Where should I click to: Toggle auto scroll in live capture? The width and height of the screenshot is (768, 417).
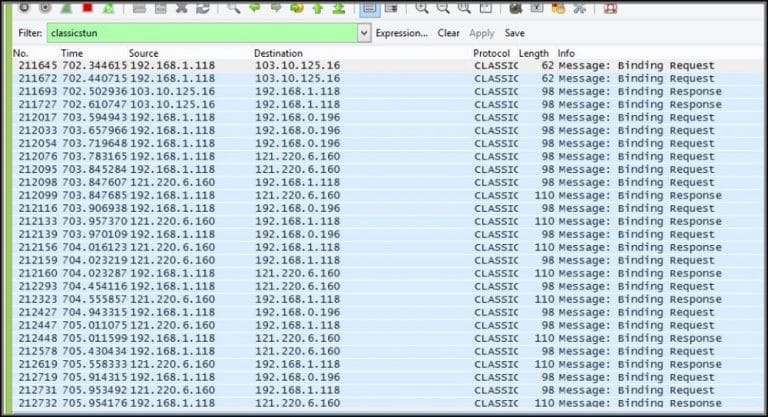click(x=391, y=7)
